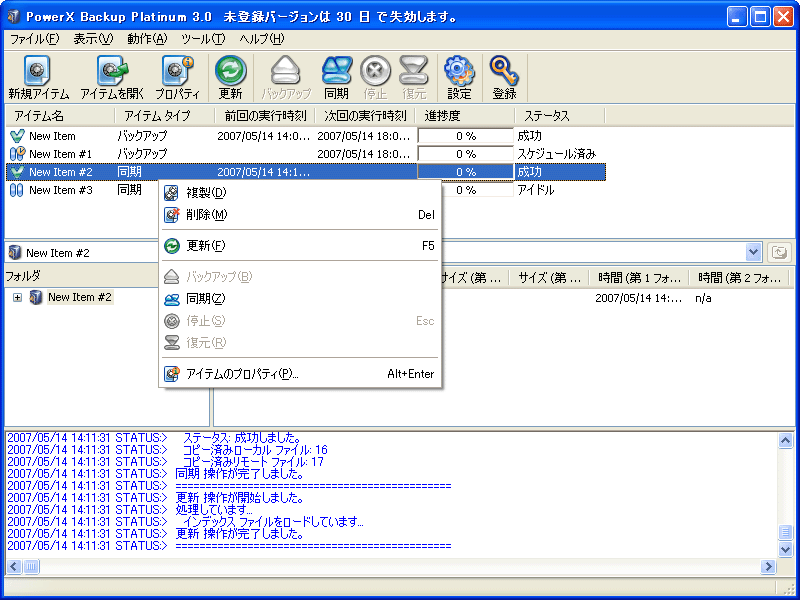Click the status icon beside New Item
This screenshot has width=800, height=600.
click(17, 136)
